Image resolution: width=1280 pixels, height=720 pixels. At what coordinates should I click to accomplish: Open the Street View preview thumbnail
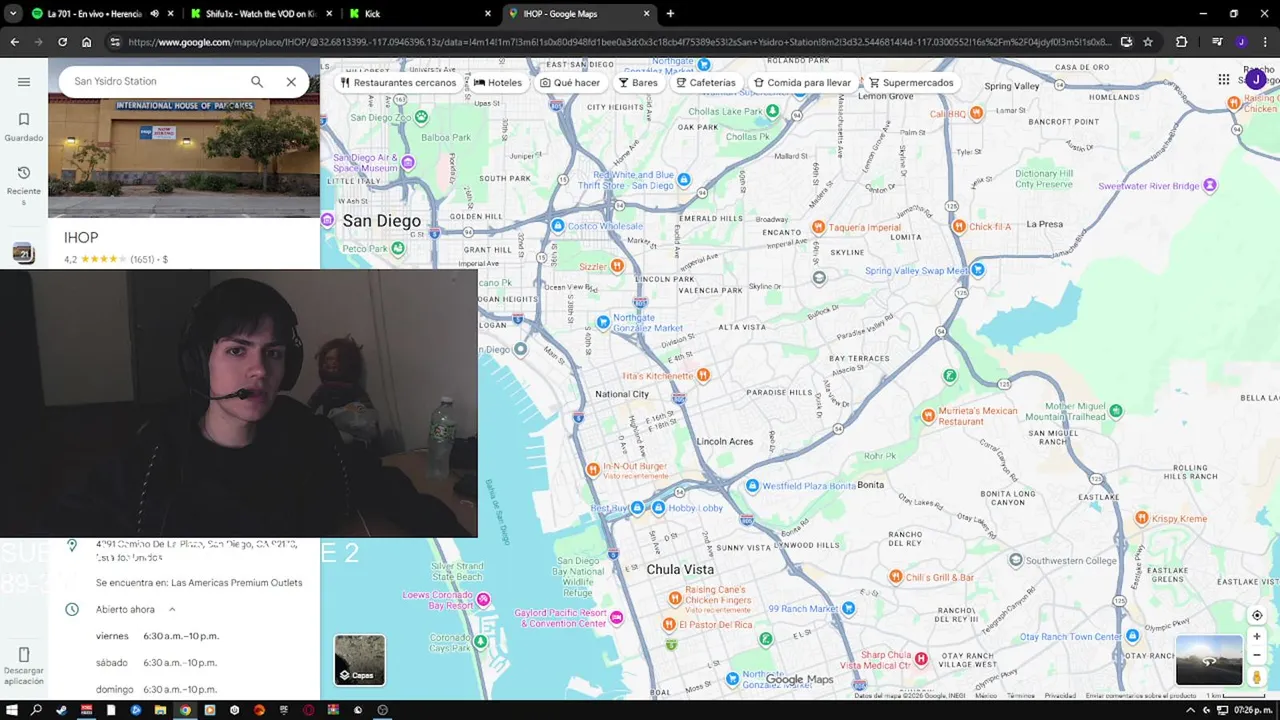click(1209, 661)
